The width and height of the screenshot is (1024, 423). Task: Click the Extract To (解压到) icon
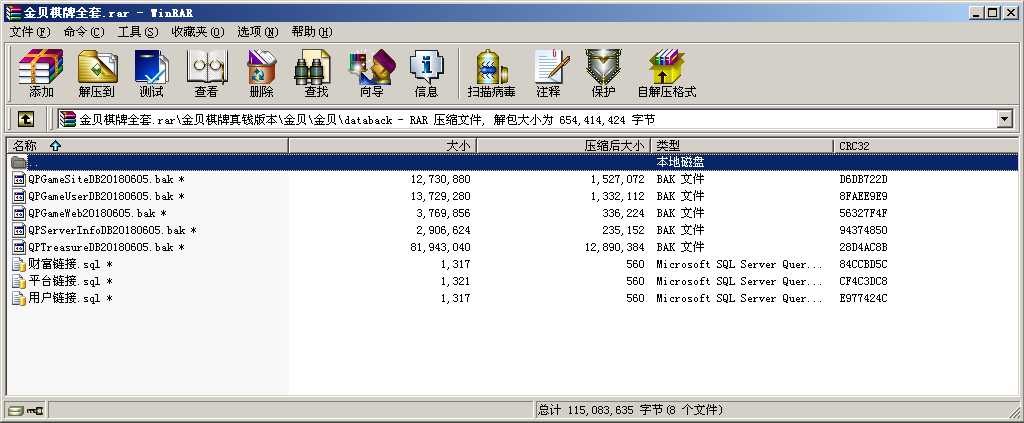(97, 73)
